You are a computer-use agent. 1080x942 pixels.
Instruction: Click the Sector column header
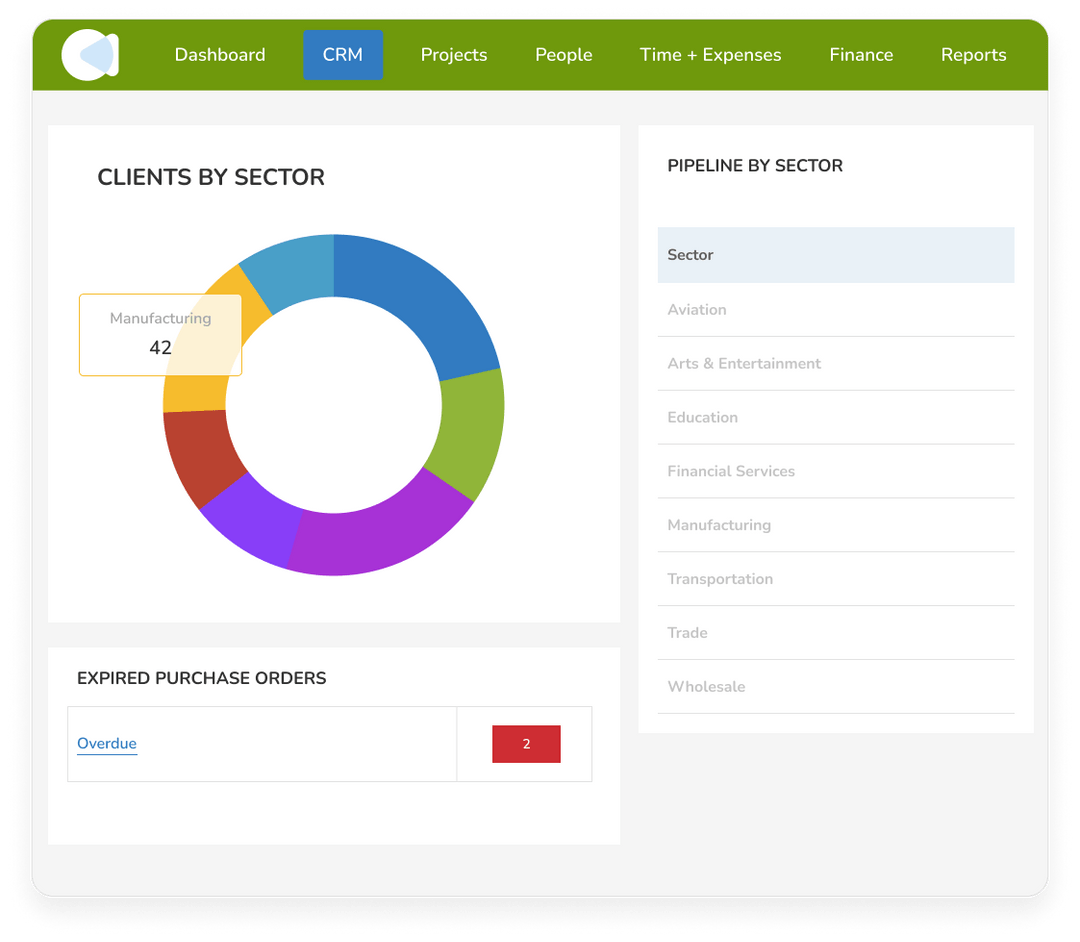[690, 255]
